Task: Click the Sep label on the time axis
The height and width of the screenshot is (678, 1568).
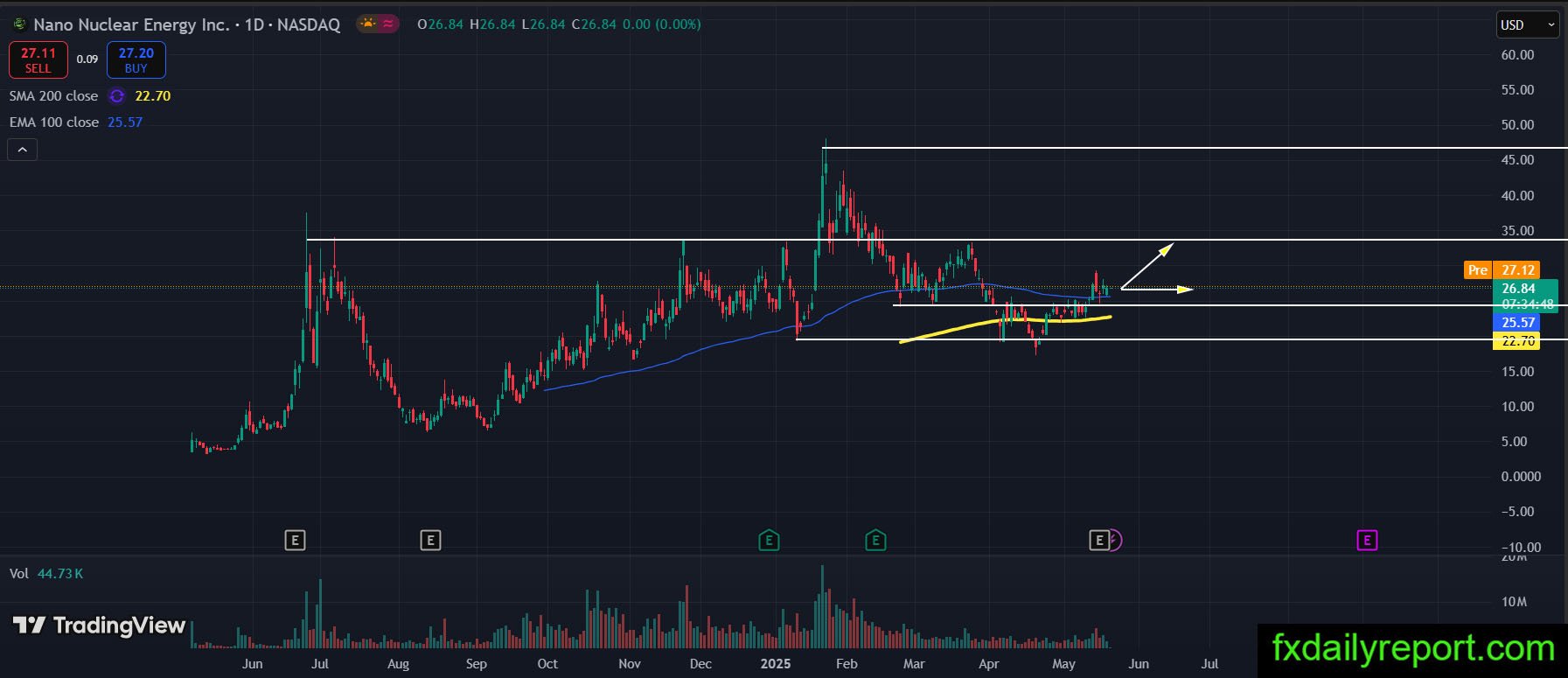Action: (477, 664)
